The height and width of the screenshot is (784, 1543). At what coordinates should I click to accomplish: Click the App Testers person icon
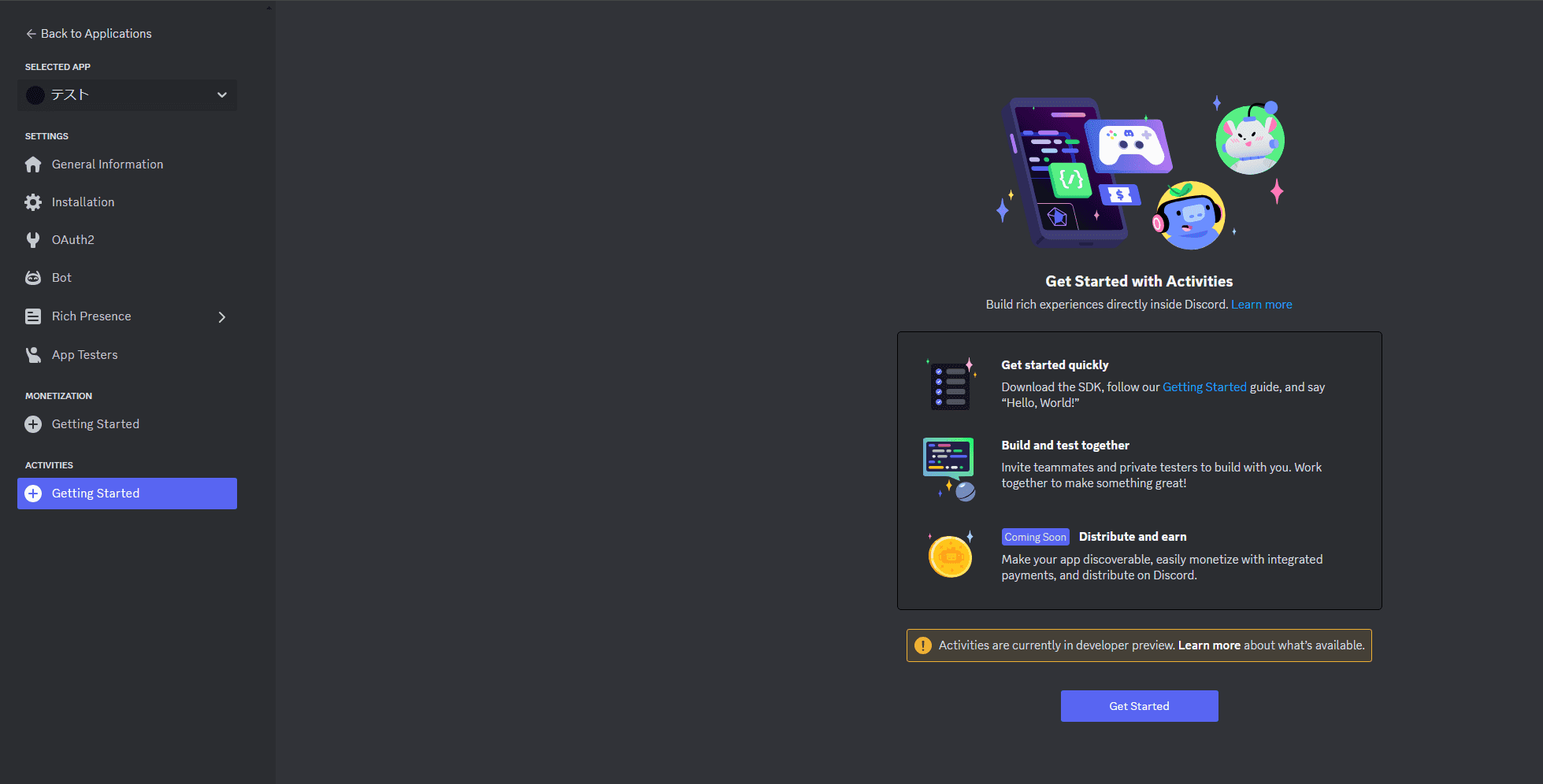pos(33,355)
